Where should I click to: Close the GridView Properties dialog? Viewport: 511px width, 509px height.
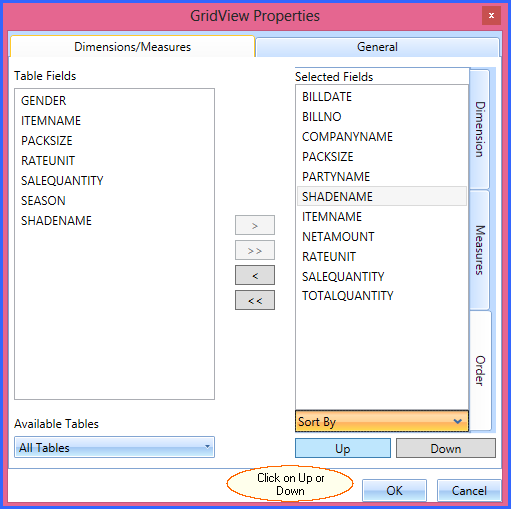coord(491,15)
